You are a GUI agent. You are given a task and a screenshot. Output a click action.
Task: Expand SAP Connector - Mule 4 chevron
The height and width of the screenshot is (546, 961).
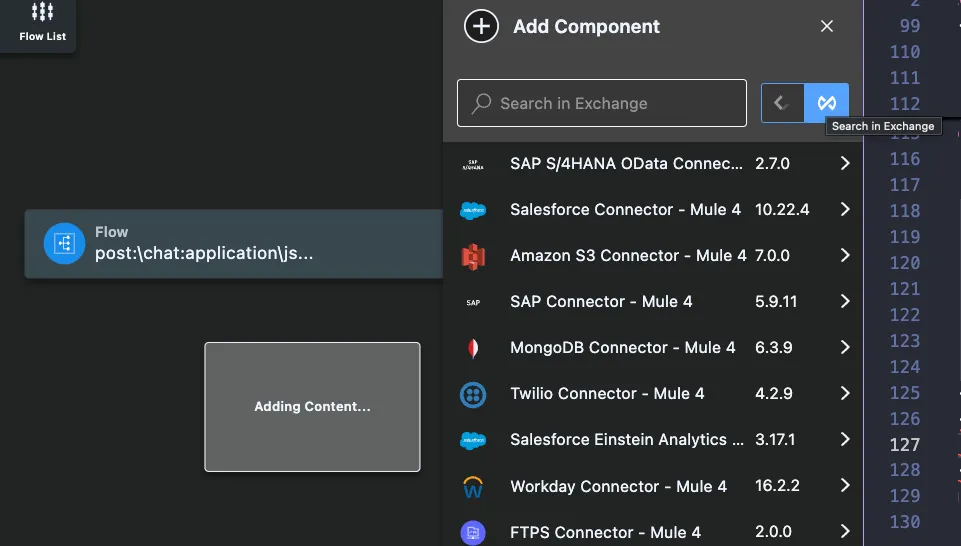point(845,301)
